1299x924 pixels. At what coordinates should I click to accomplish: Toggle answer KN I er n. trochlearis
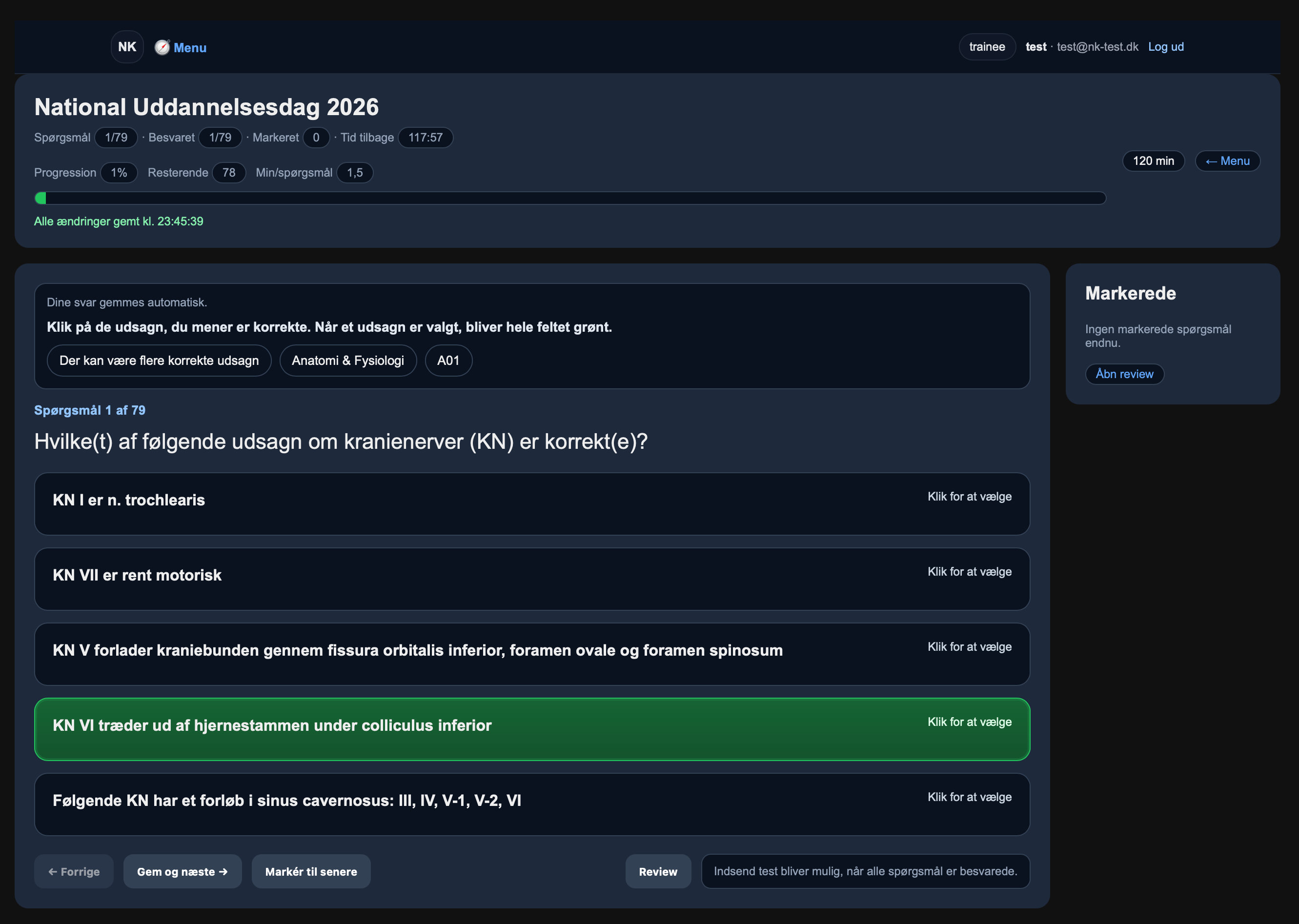[x=532, y=503]
